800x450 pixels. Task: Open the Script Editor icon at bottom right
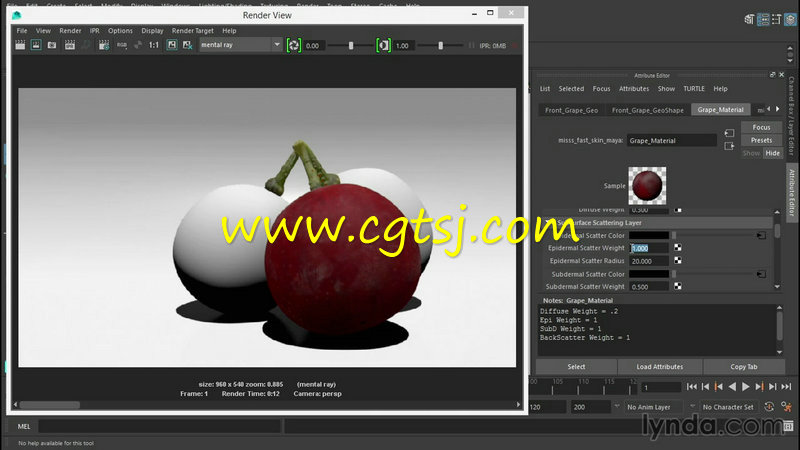coord(788,426)
